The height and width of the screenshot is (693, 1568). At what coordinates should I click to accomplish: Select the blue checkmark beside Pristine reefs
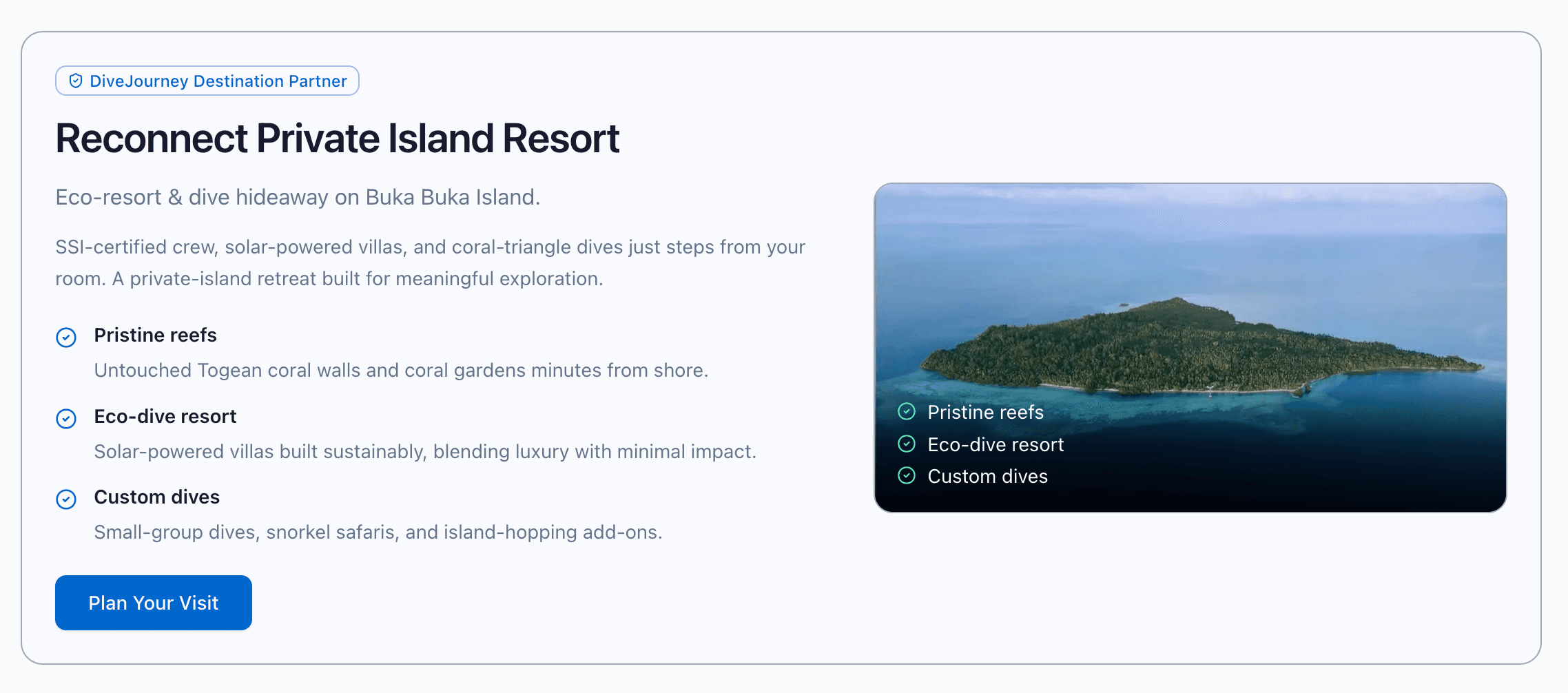pos(66,338)
